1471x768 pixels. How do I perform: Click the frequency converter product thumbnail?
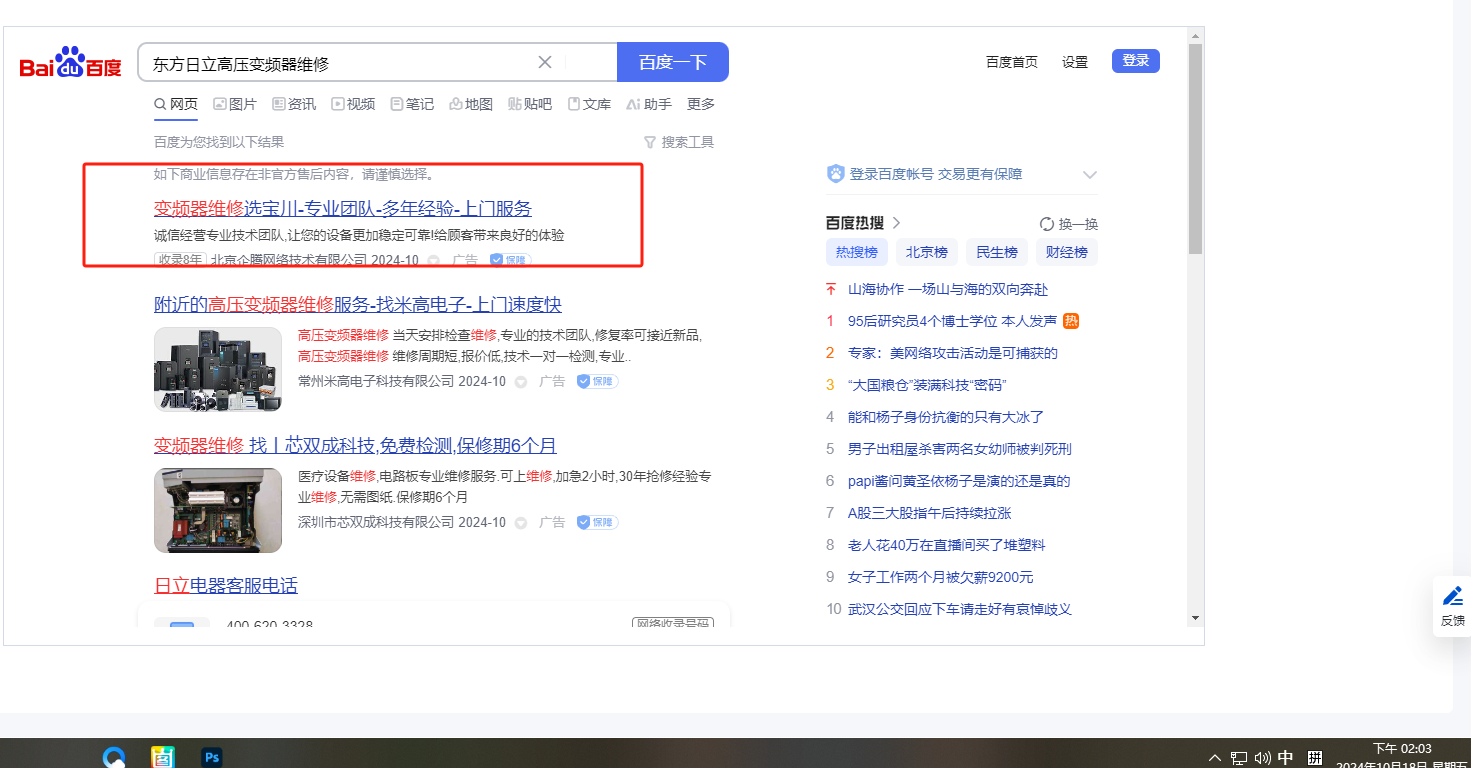(218, 369)
